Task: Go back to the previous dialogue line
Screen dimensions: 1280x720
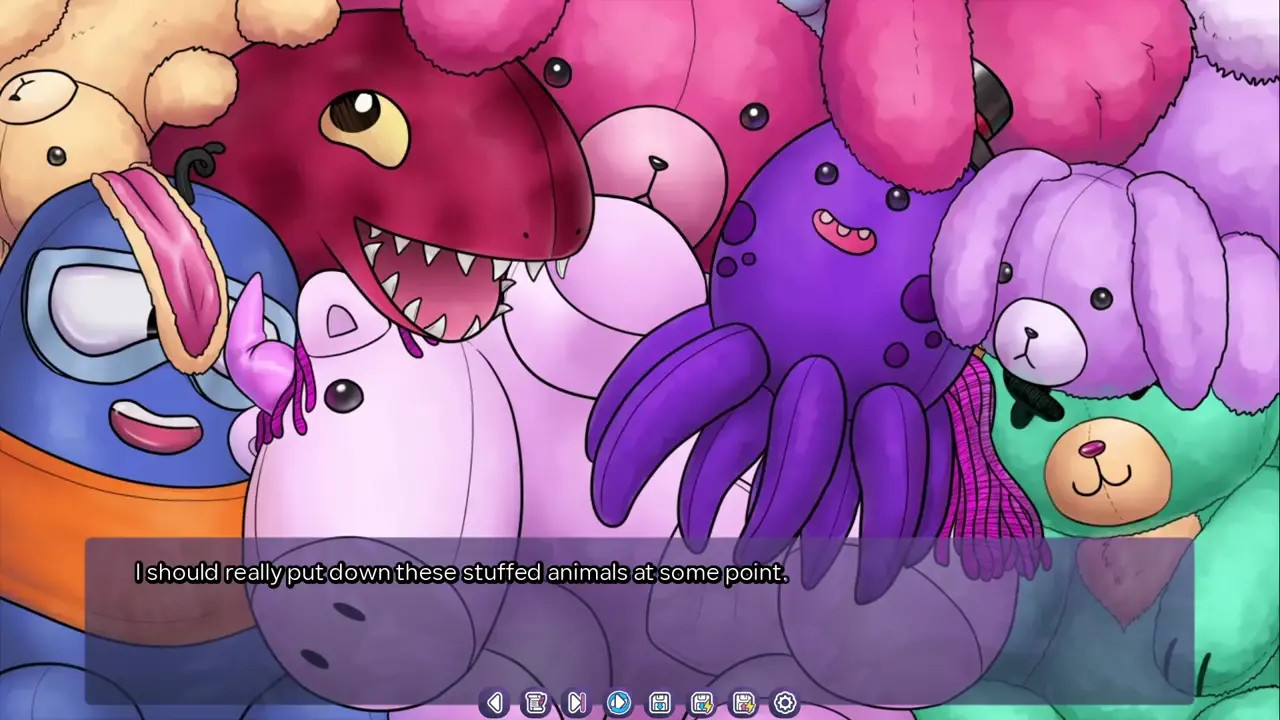Action: click(x=494, y=703)
